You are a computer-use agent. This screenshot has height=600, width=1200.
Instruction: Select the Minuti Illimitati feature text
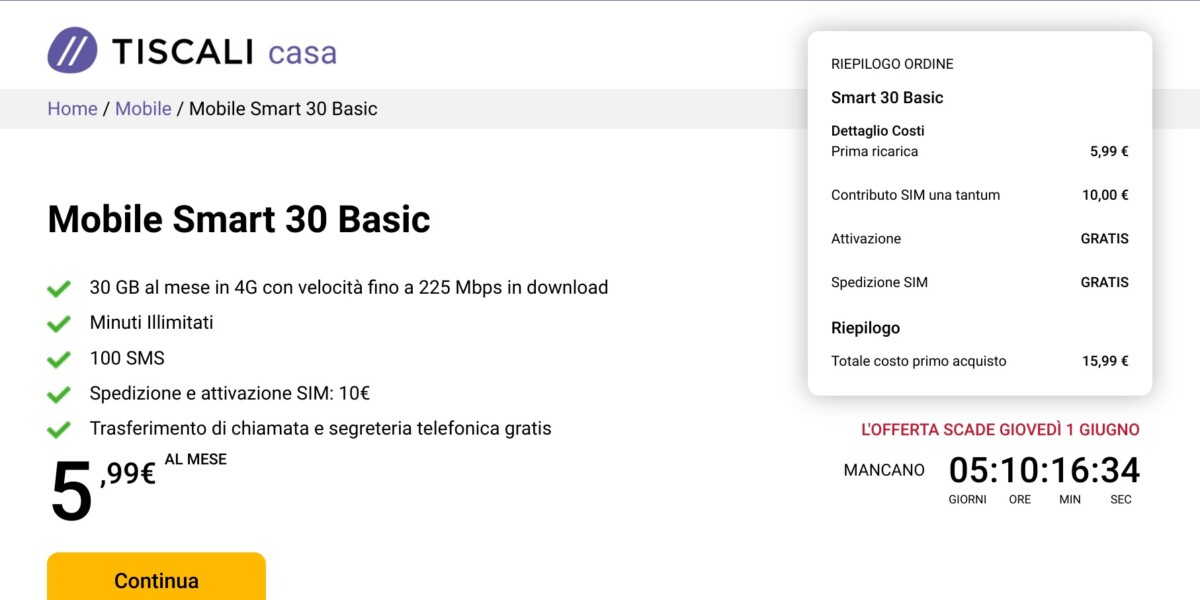point(151,322)
